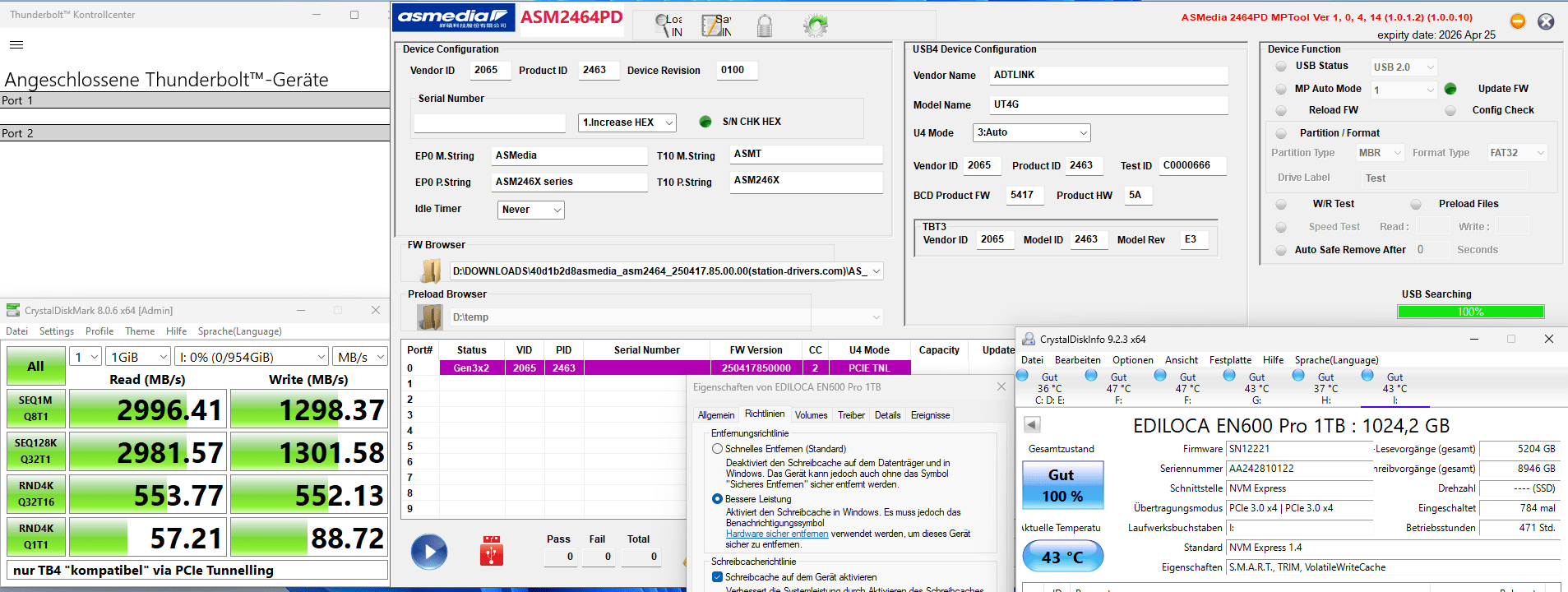Click the green Update FW indicator
Viewport: 1568px width, 592px height.
(1450, 89)
